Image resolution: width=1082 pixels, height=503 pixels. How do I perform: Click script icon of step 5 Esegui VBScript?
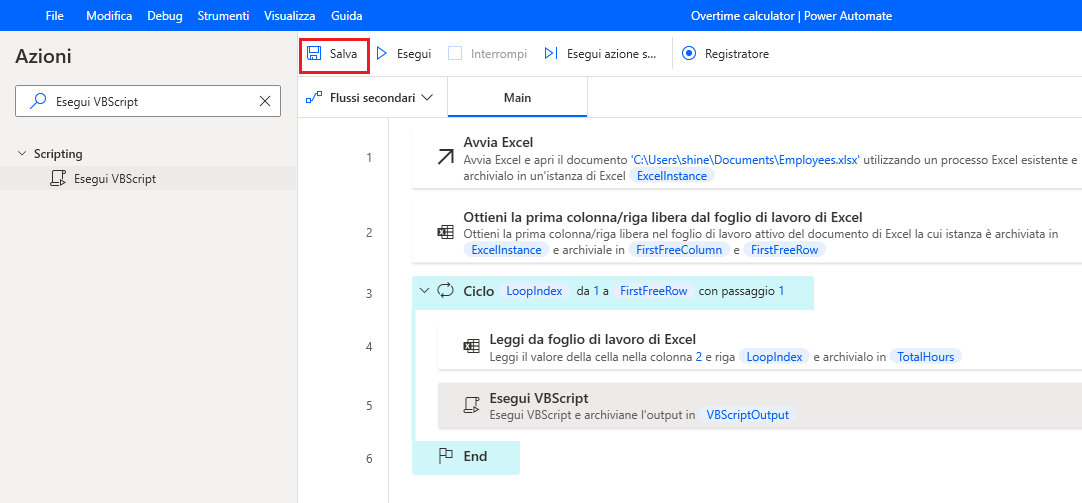click(472, 406)
